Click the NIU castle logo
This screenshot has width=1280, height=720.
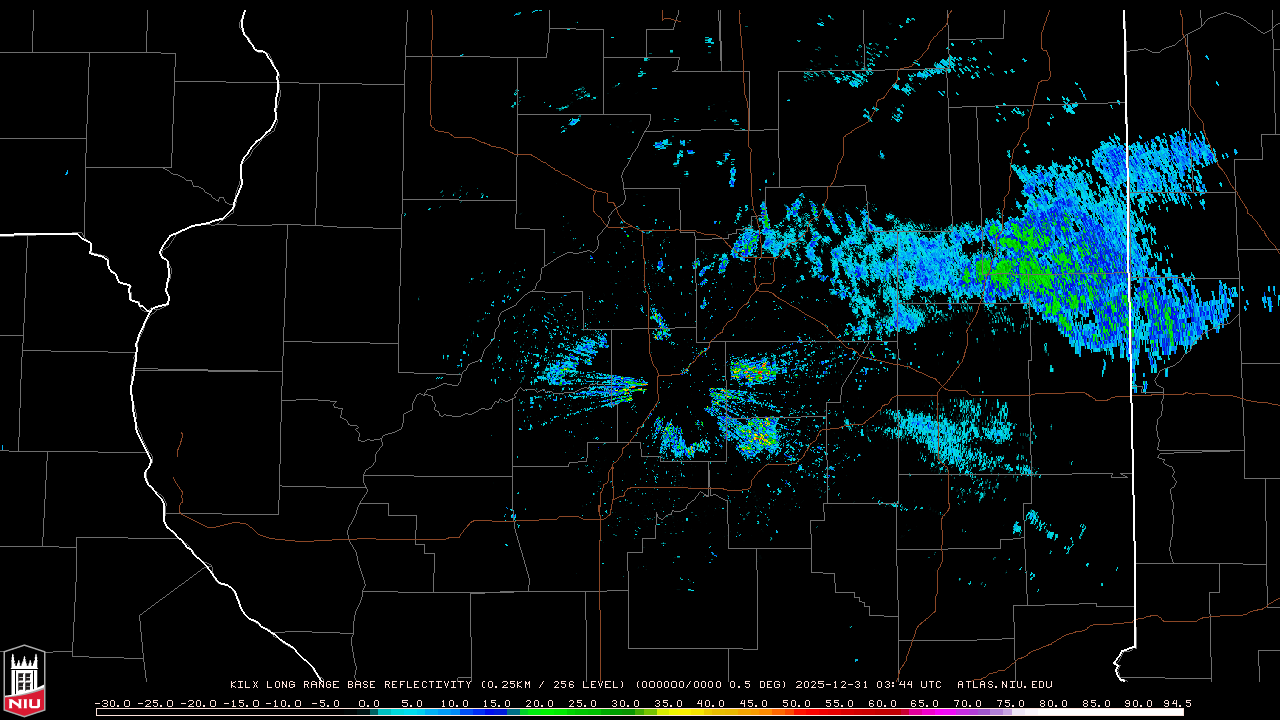(x=24, y=682)
